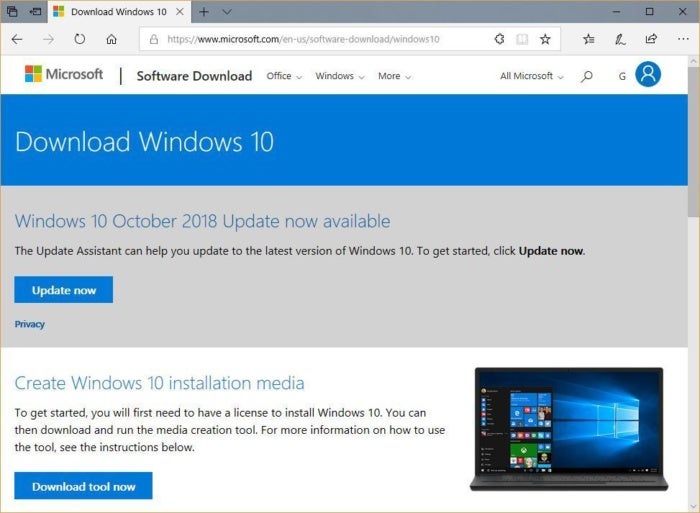Show tabs you've set aside icon
The image size is (700, 513).
pos(12,12)
